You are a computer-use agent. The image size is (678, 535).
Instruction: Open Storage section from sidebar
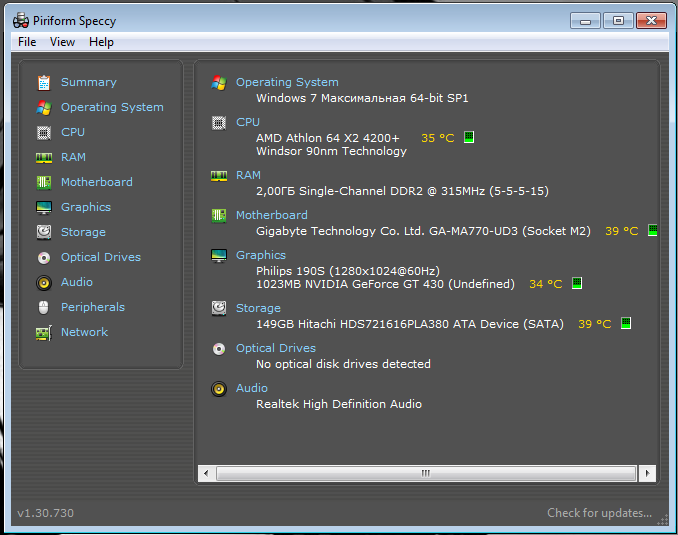coord(83,232)
